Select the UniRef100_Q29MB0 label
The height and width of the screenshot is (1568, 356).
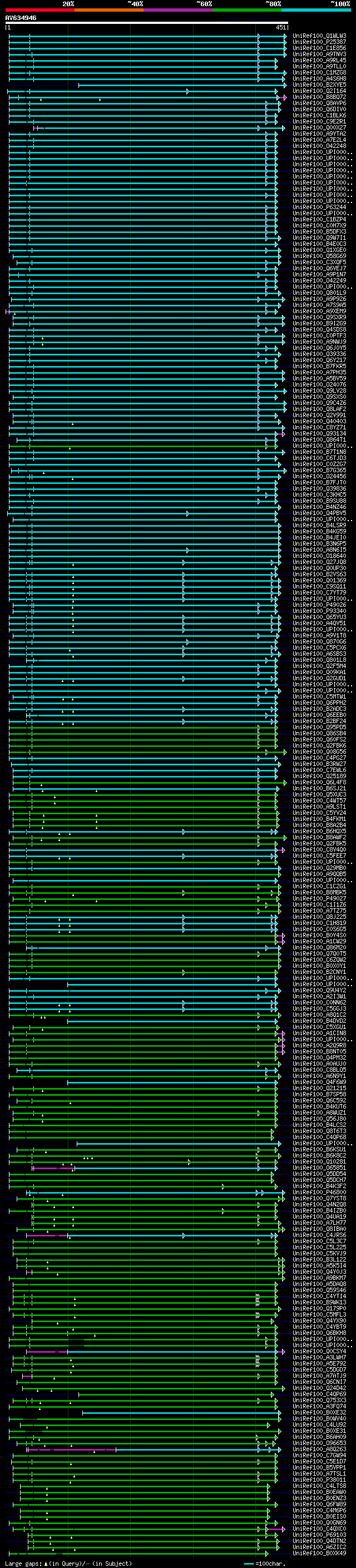319,868
